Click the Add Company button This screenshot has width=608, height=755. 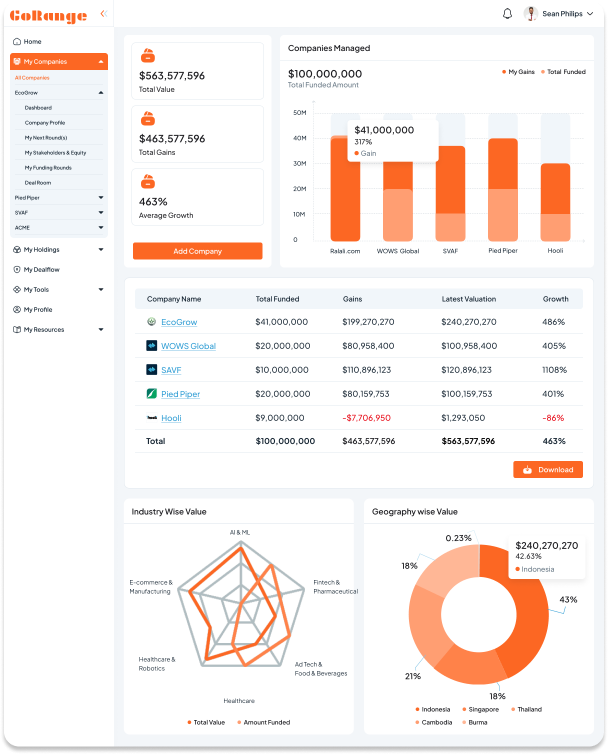pos(197,251)
